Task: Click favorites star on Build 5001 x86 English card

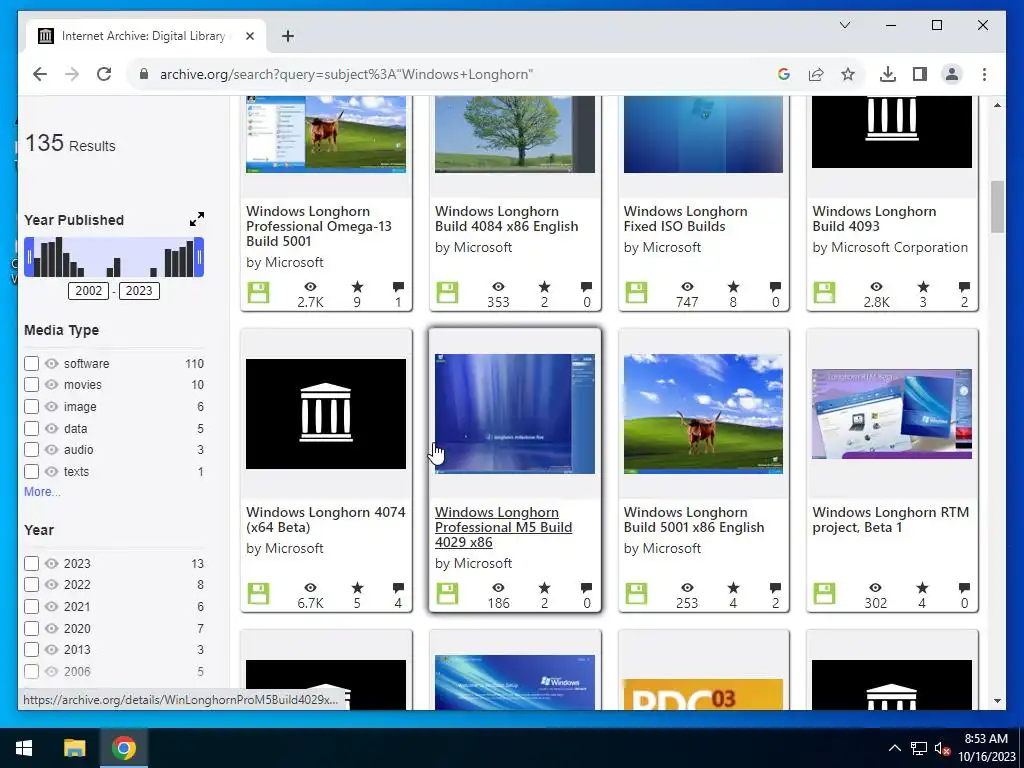Action: click(733, 588)
